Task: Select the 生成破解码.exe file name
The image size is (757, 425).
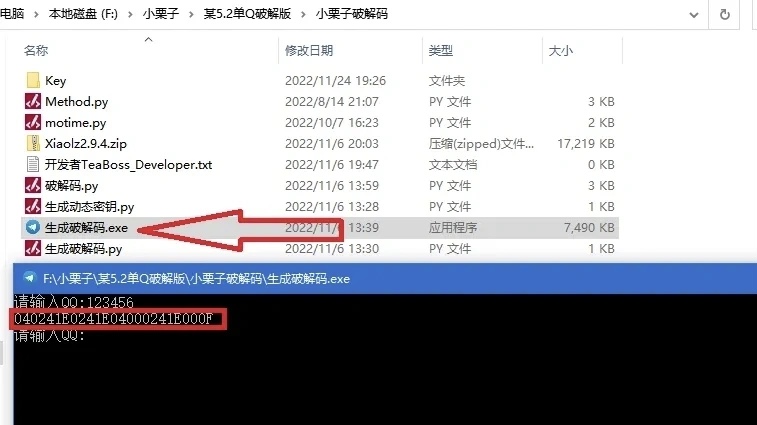Action: tap(86, 228)
